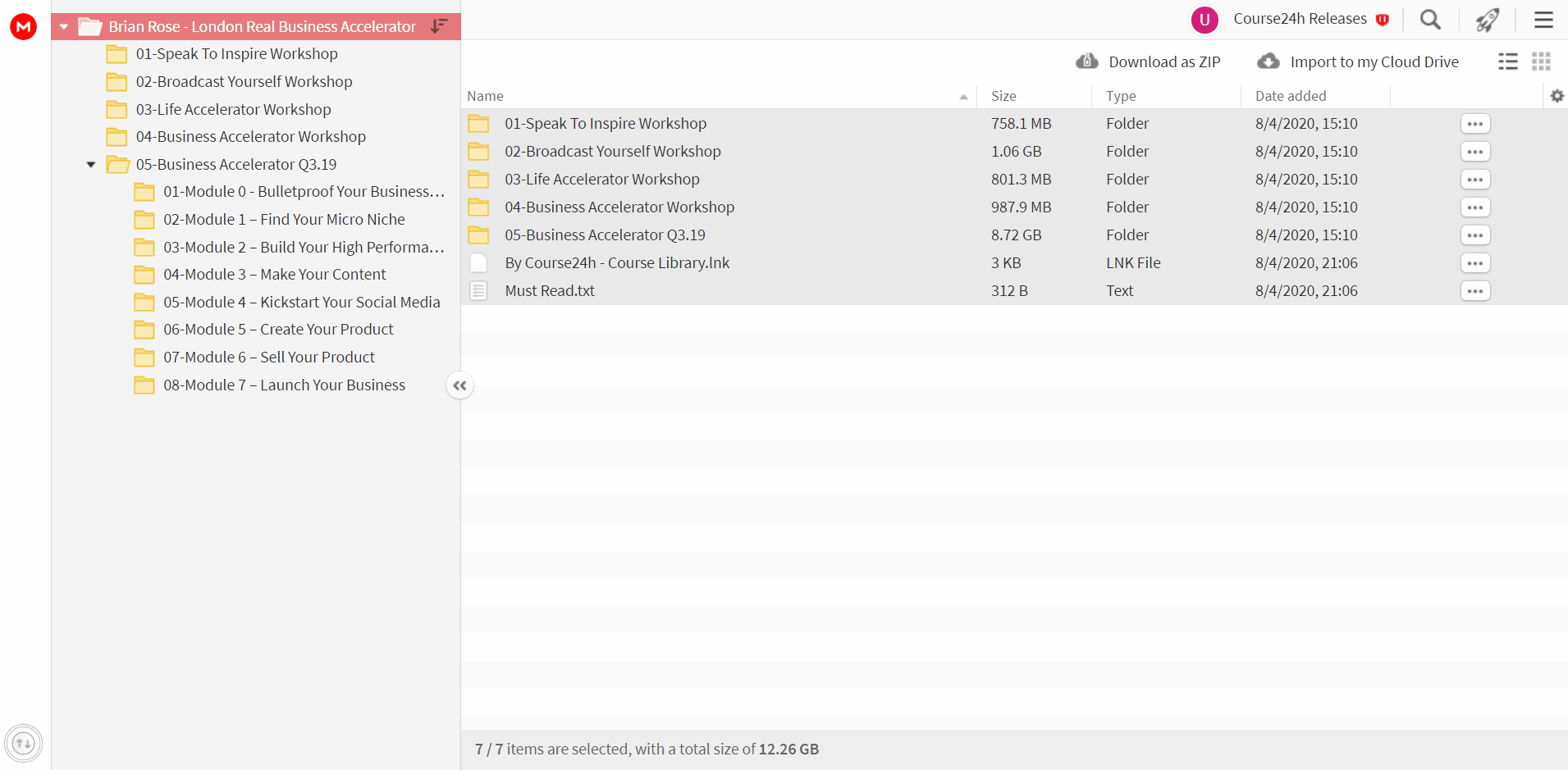Viewport: 1568px width, 770px height.
Task: Import to my Cloud Drive
Action: click(x=1359, y=62)
